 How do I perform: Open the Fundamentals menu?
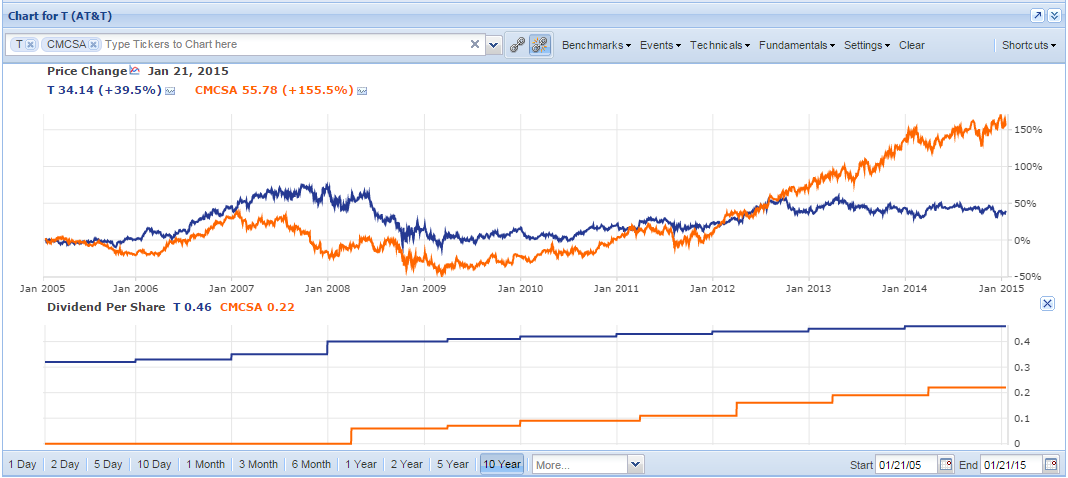click(797, 45)
